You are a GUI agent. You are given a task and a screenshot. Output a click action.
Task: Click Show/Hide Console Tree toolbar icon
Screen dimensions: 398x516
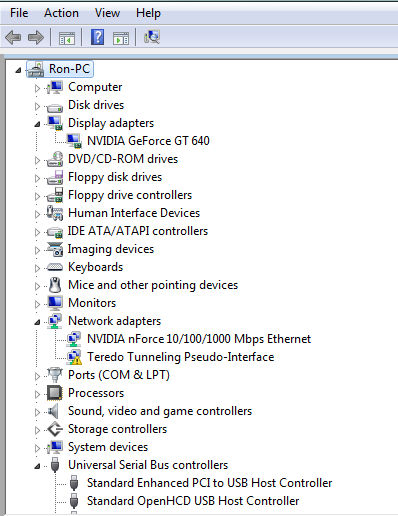point(67,38)
